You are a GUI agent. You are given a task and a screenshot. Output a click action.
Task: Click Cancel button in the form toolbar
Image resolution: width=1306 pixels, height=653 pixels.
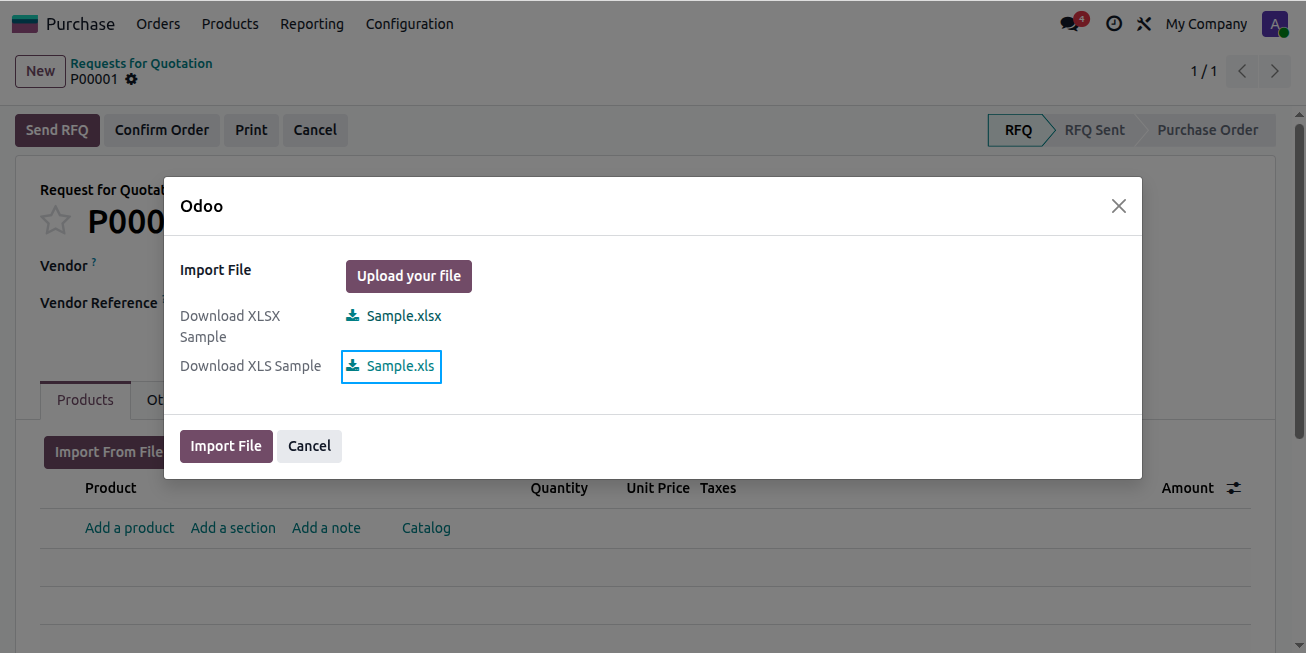point(315,130)
